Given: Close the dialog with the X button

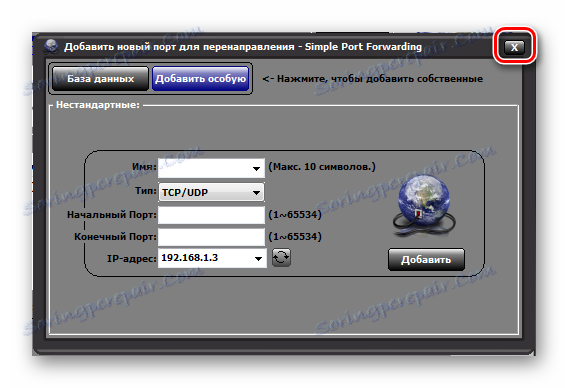Looking at the screenshot, I should (x=514, y=47).
